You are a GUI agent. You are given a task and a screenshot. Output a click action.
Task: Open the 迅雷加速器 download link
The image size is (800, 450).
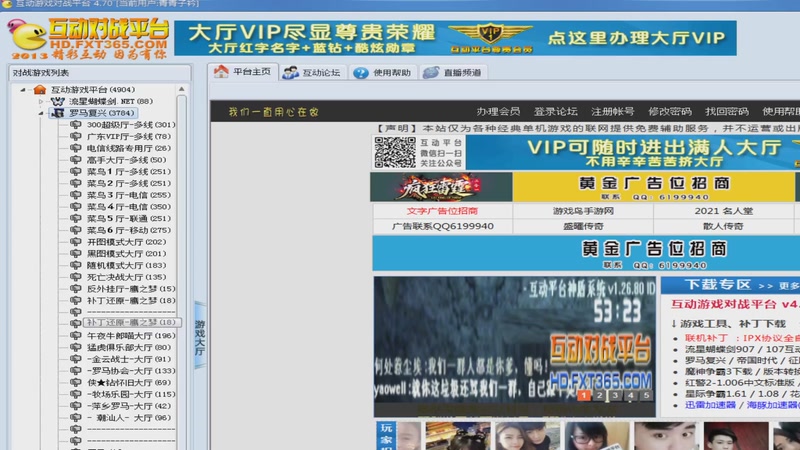[710, 405]
